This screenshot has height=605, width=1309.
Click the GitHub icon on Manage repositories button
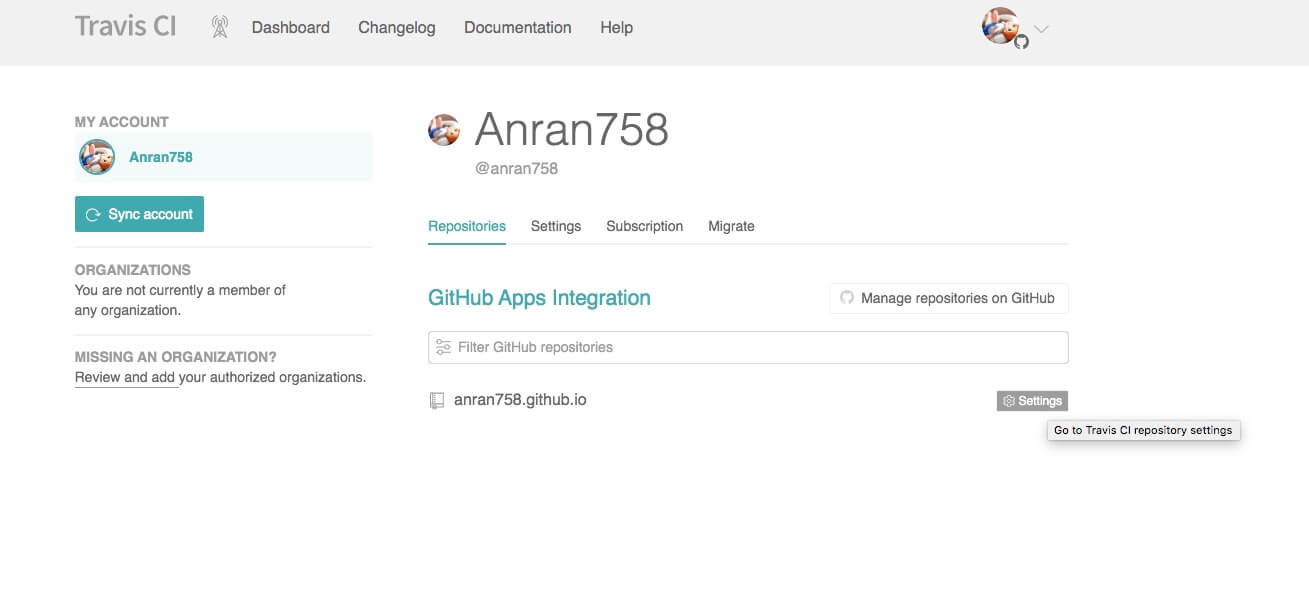click(847, 298)
